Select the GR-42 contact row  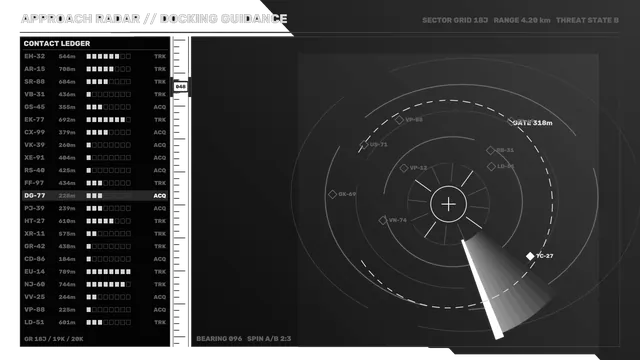(x=95, y=246)
